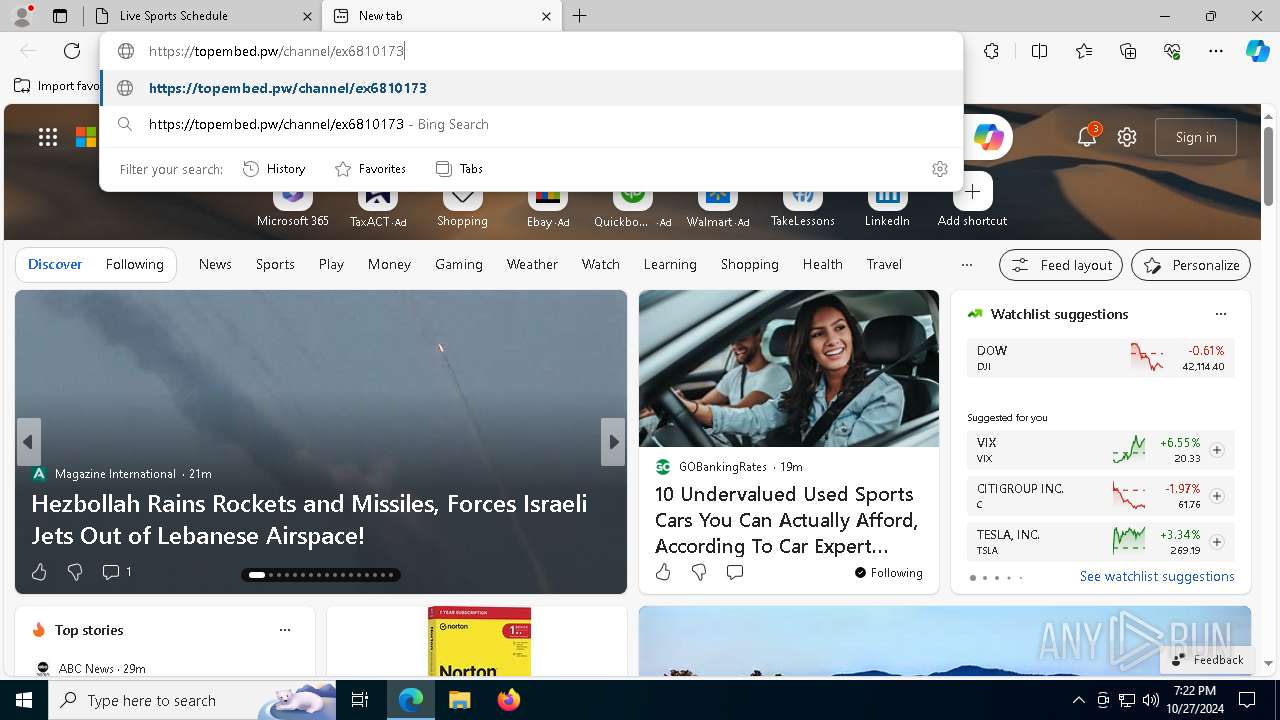
Task: Select the topembed.pw URL suggestion
Action: click(x=532, y=88)
